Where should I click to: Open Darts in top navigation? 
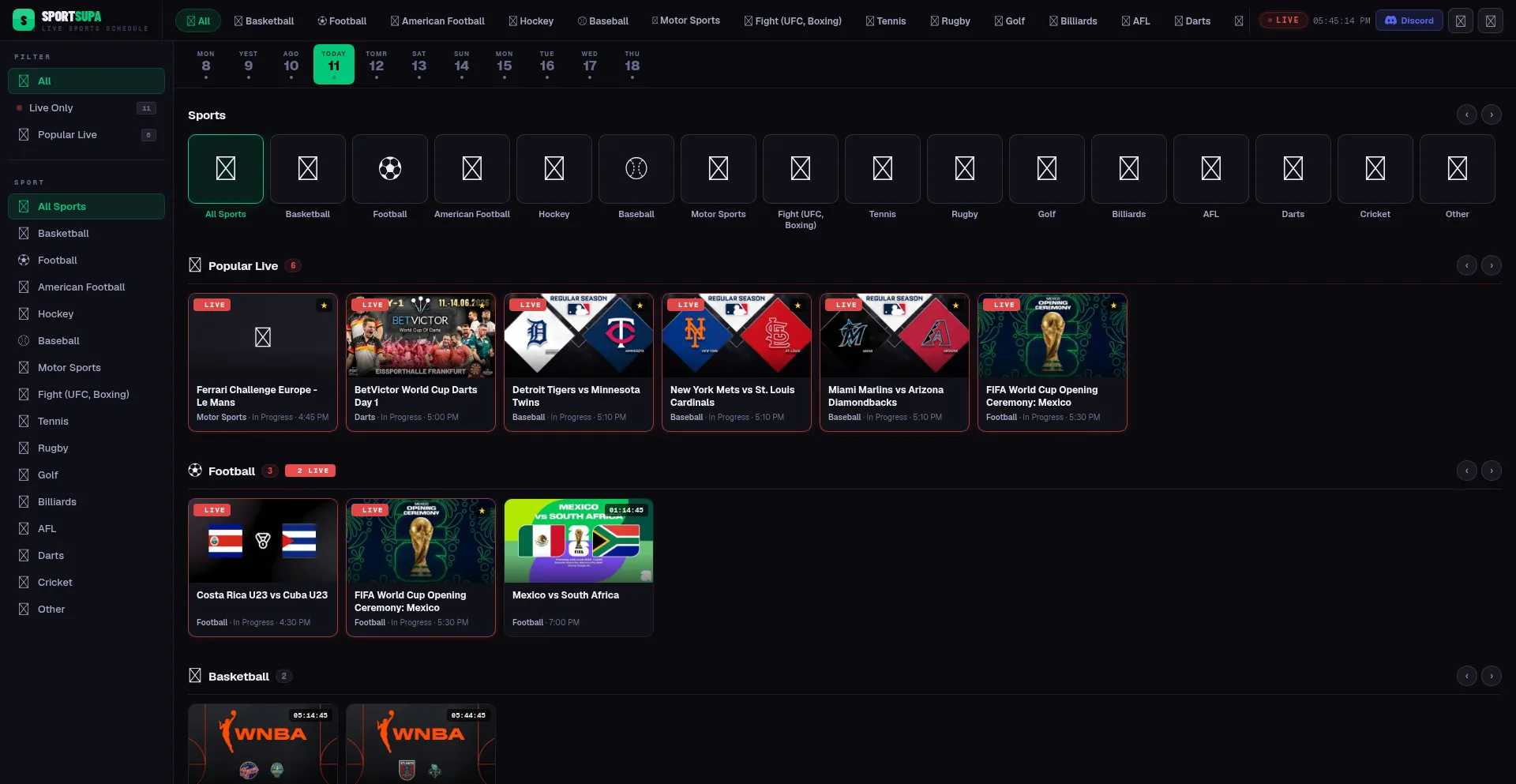point(1192,21)
